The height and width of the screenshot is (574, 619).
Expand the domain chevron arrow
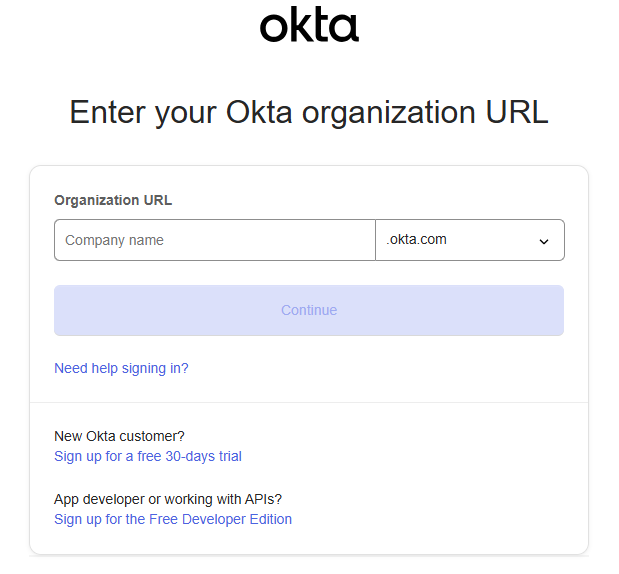point(544,241)
